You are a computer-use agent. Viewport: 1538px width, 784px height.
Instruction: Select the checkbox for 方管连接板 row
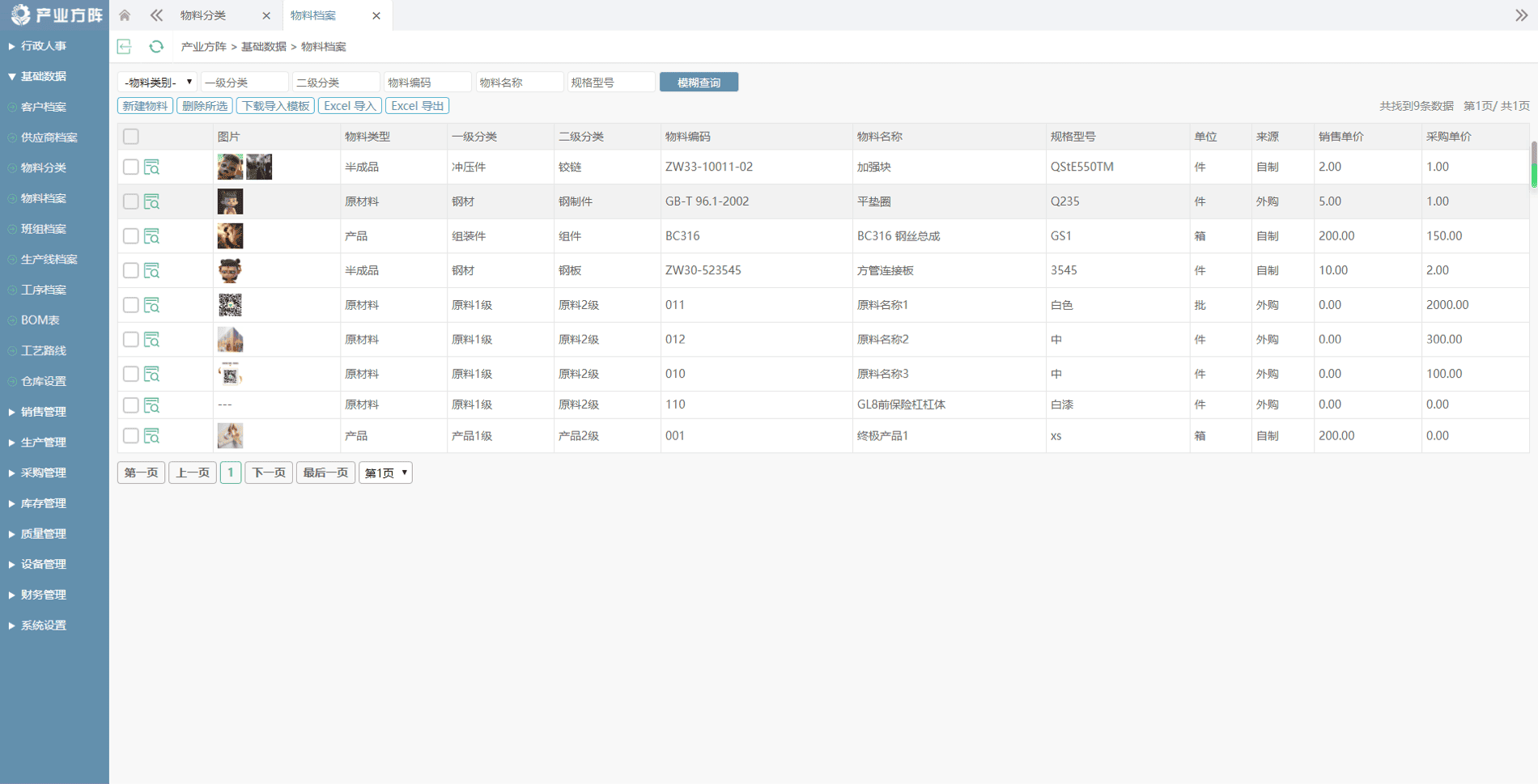(x=131, y=270)
